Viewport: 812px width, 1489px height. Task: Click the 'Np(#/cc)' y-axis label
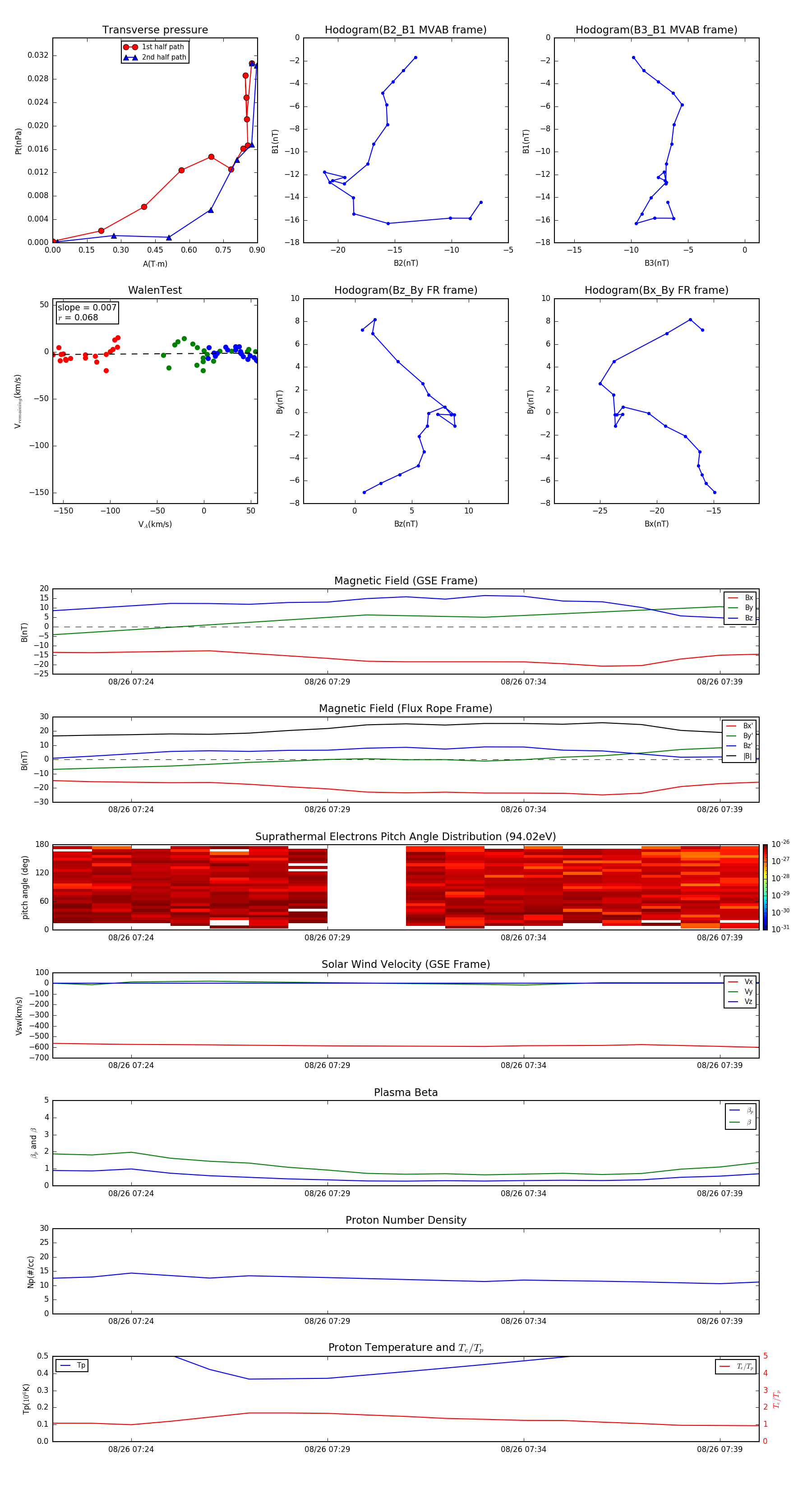pyautogui.click(x=31, y=1272)
